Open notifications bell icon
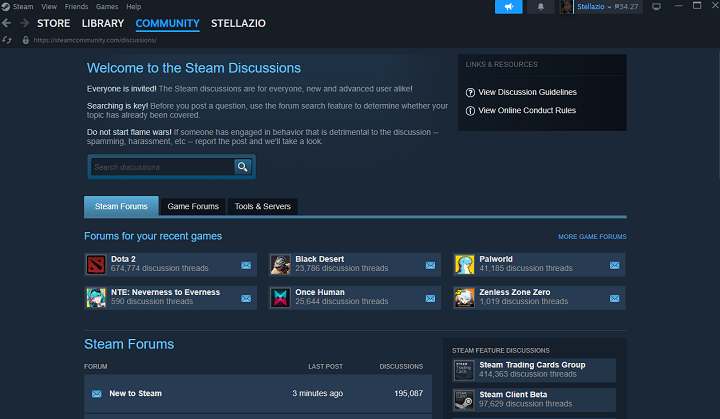Viewport: 720px width, 419px height. pos(540,6)
